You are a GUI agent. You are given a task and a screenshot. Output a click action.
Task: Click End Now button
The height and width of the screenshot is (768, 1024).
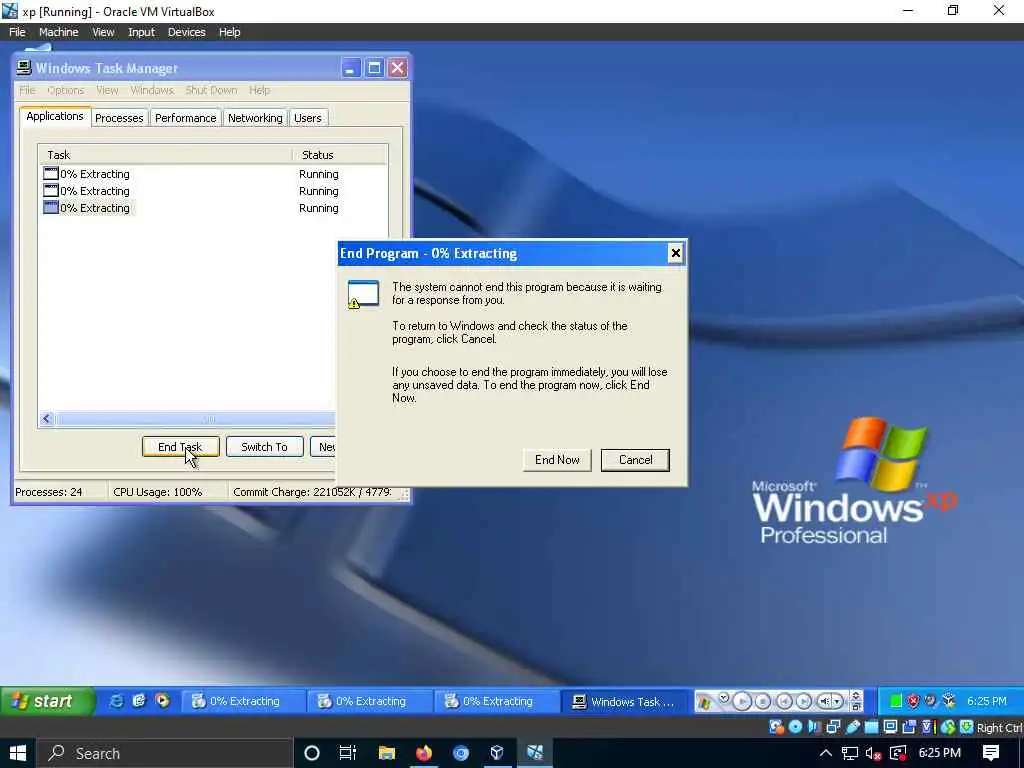[557, 460]
